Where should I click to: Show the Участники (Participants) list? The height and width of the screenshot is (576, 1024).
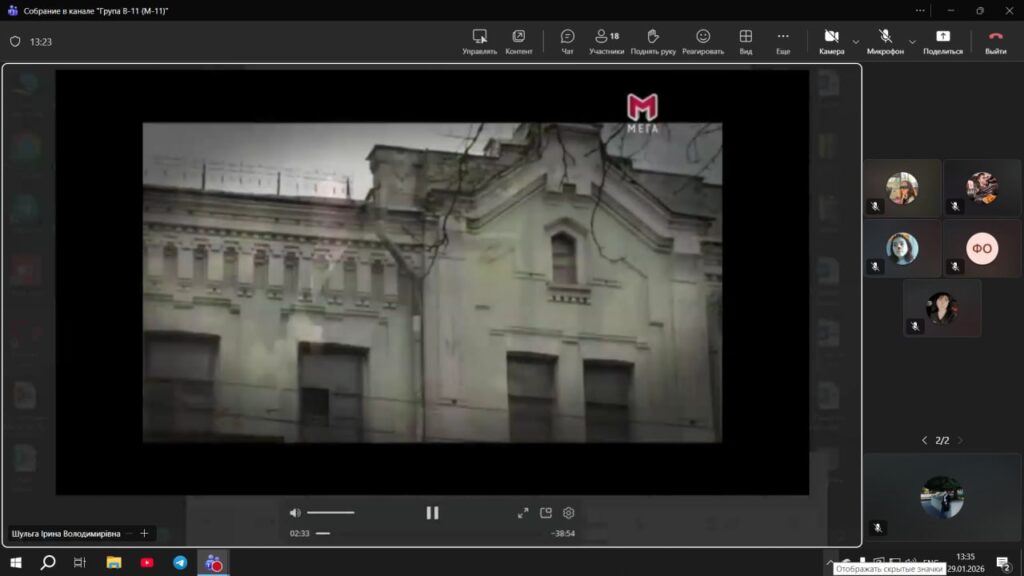tap(606, 41)
